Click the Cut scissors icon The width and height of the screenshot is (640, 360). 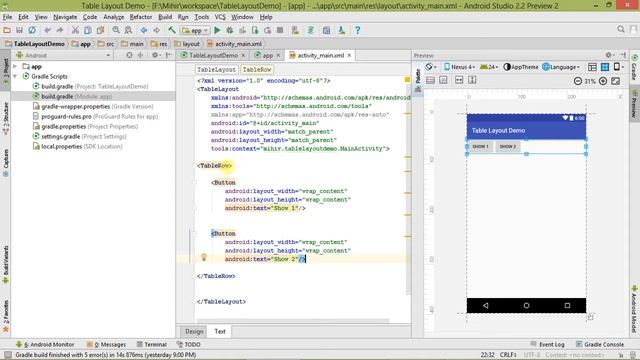click(x=75, y=30)
